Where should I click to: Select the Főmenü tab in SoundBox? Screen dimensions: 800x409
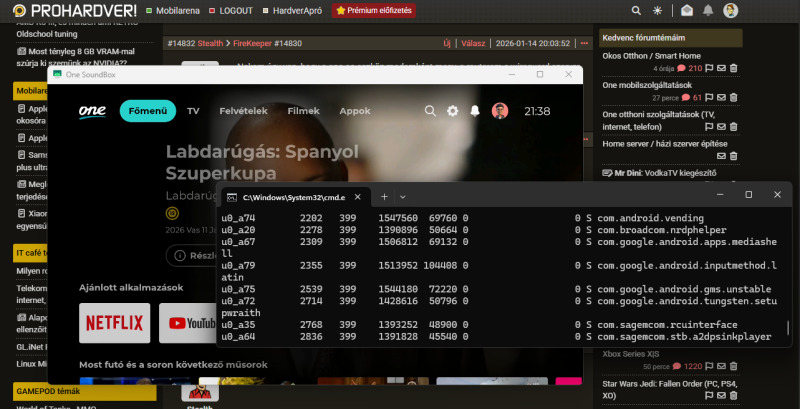click(148, 111)
